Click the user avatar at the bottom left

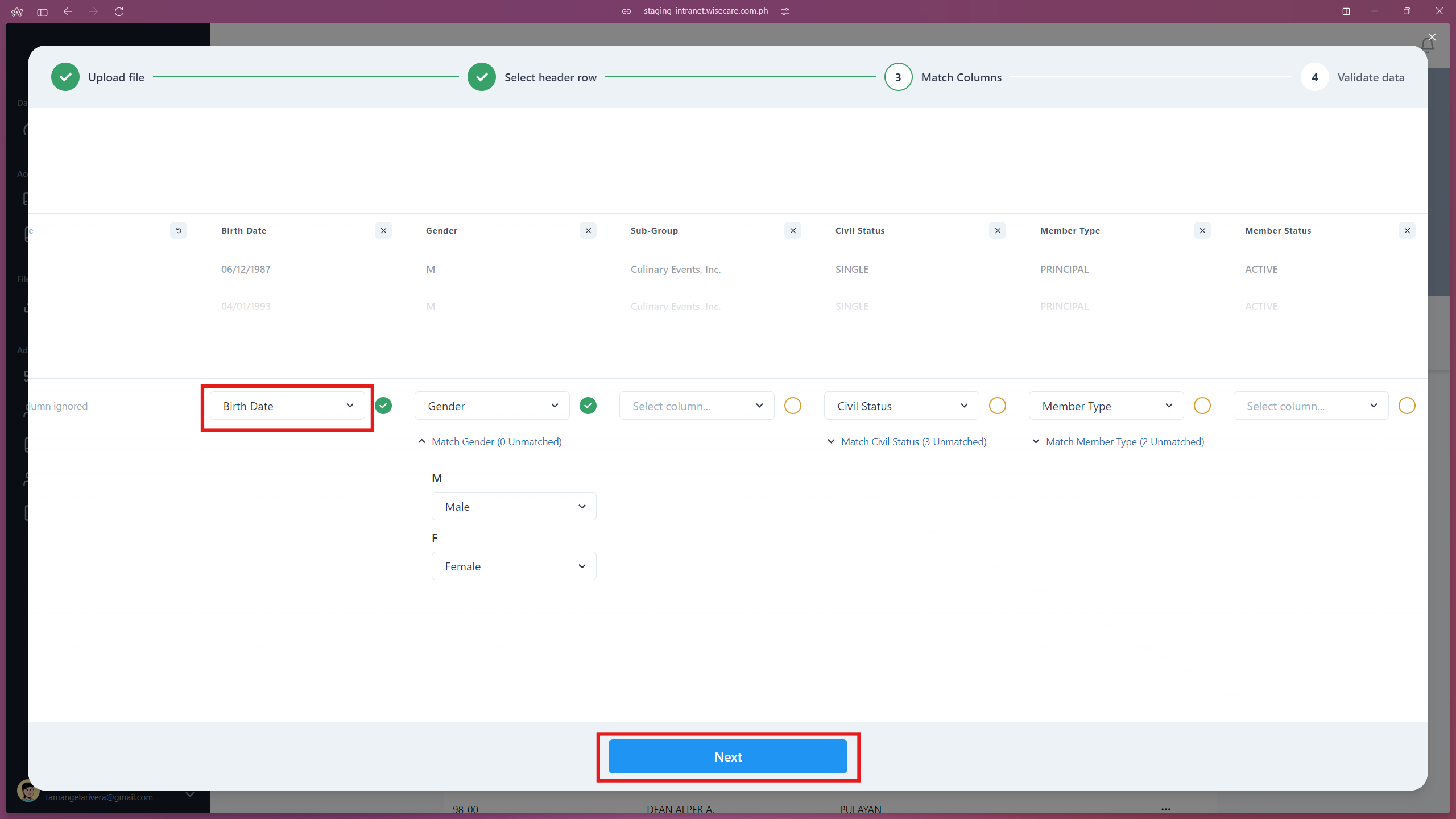pos(28,791)
